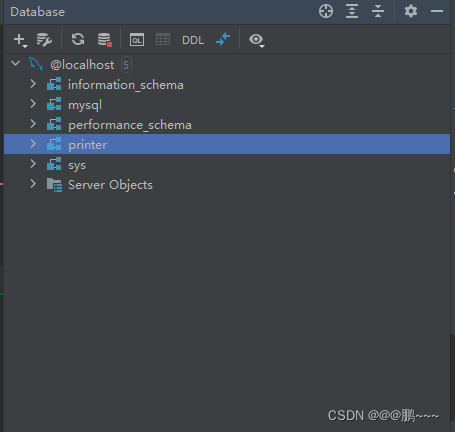This screenshot has height=432, width=455.
Task: Open the query console QL icon
Action: click(x=137, y=40)
